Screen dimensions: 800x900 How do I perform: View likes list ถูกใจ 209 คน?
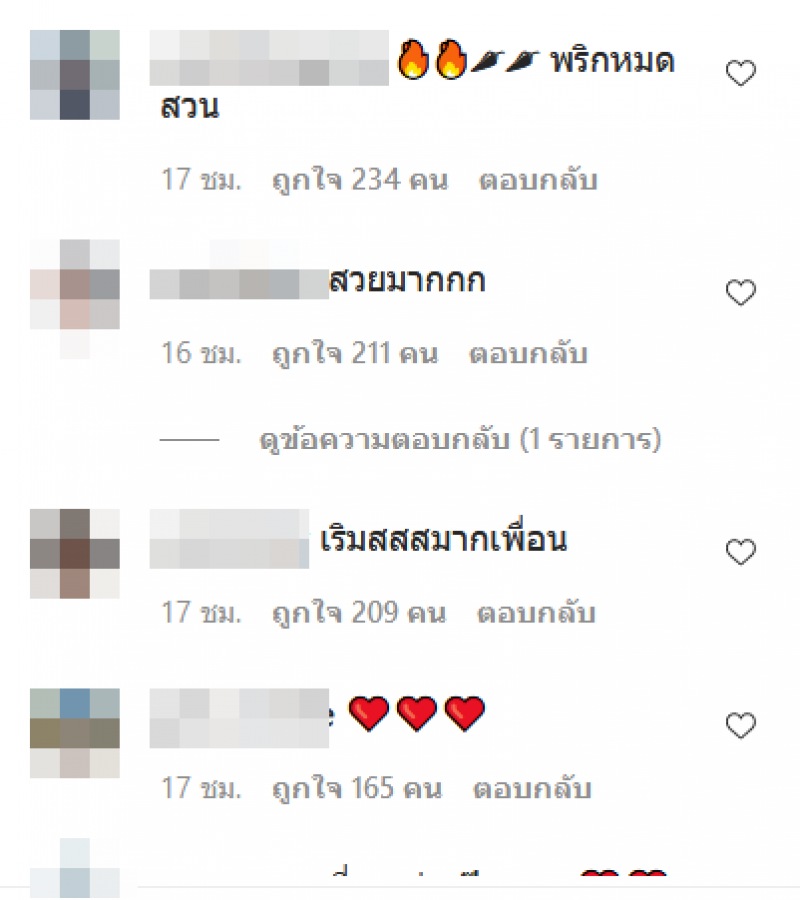[359, 612]
